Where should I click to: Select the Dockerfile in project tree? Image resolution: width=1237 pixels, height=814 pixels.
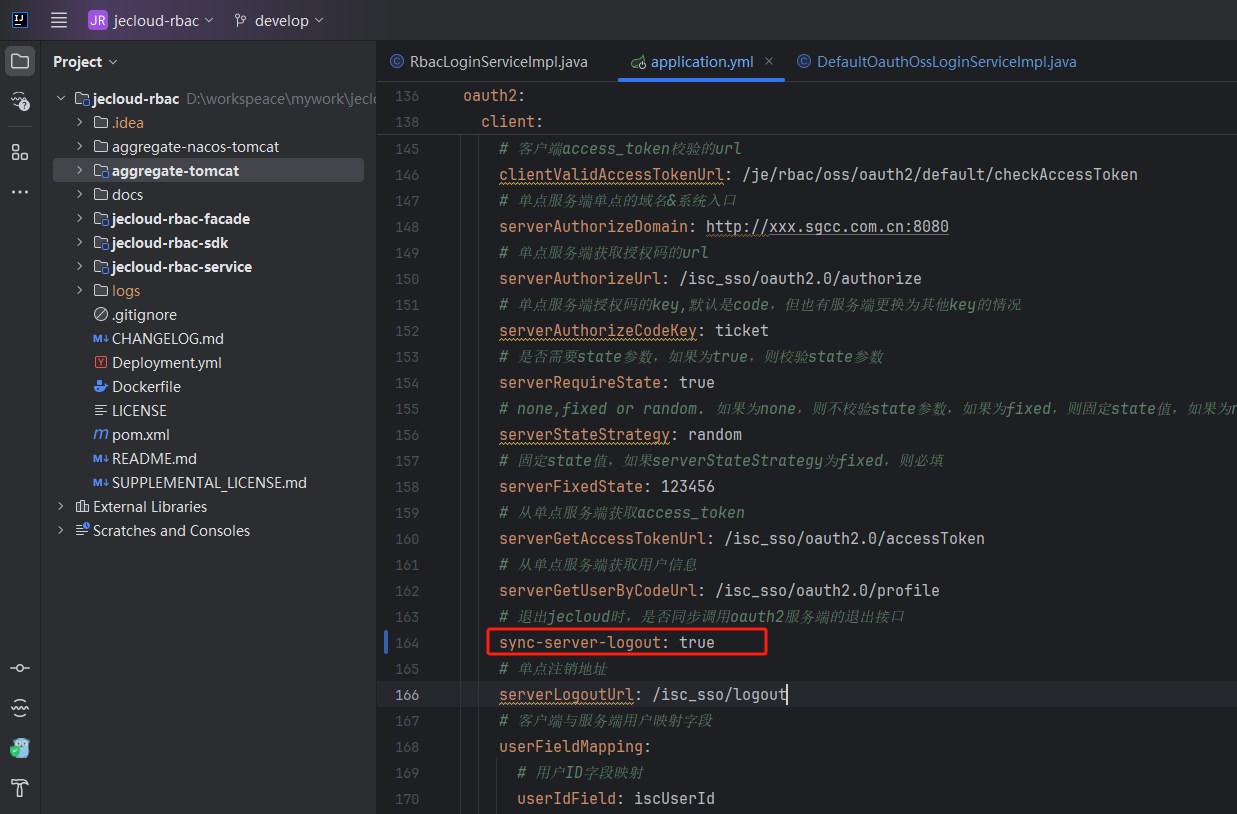click(x=146, y=387)
